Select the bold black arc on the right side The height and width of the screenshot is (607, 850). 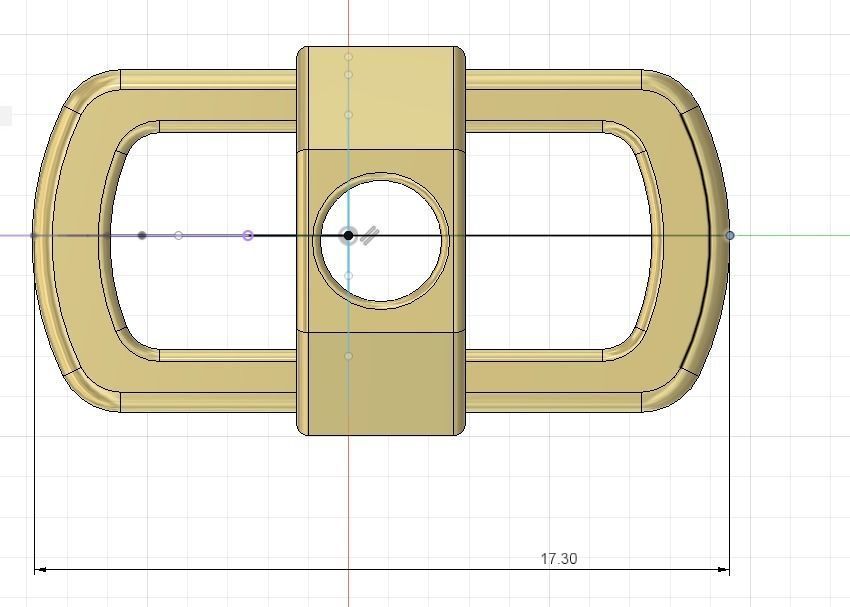pos(699,238)
